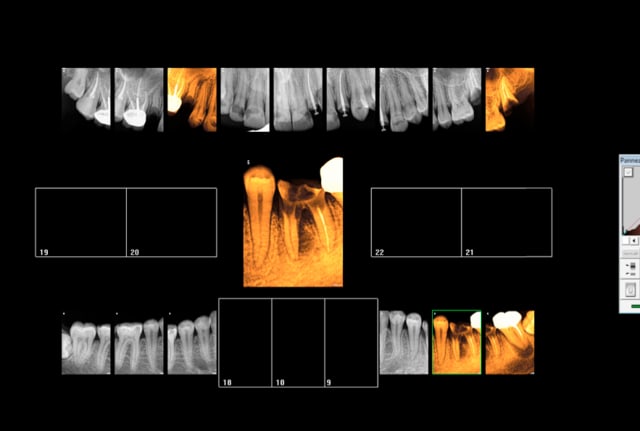Select empty image slot 22
Screen dimensions: 640x431
tap(416, 222)
